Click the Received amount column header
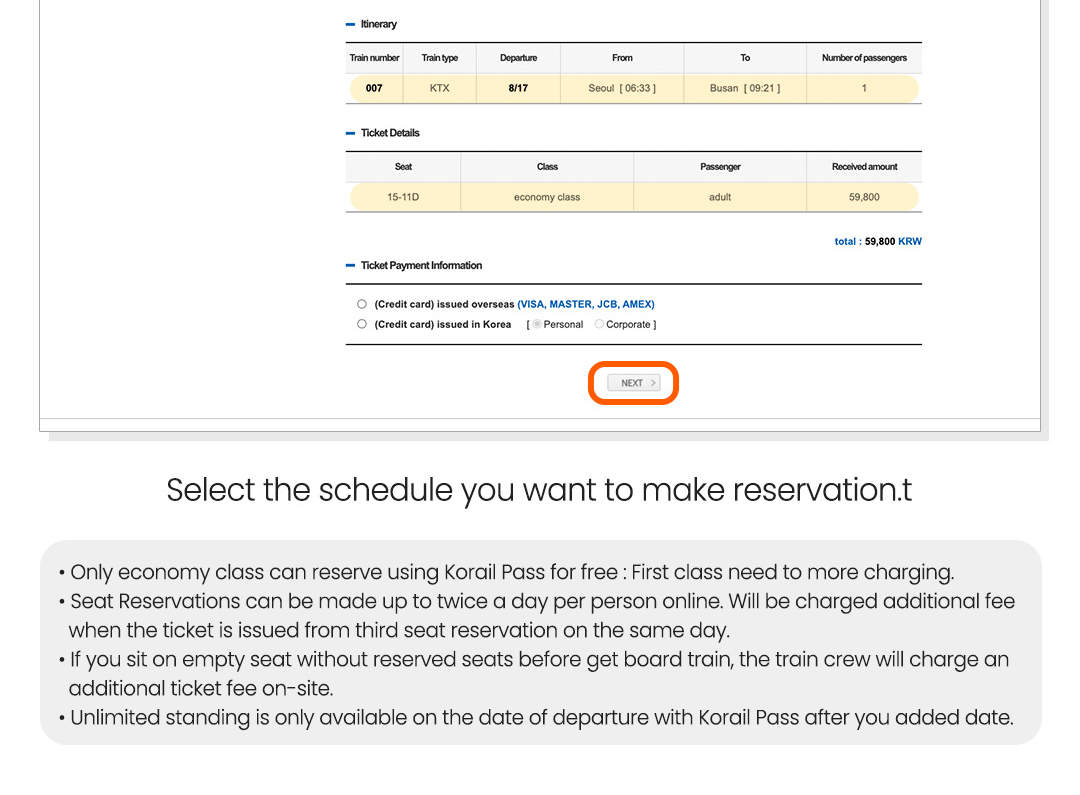Screen dimensions: 1080x795 point(864,167)
